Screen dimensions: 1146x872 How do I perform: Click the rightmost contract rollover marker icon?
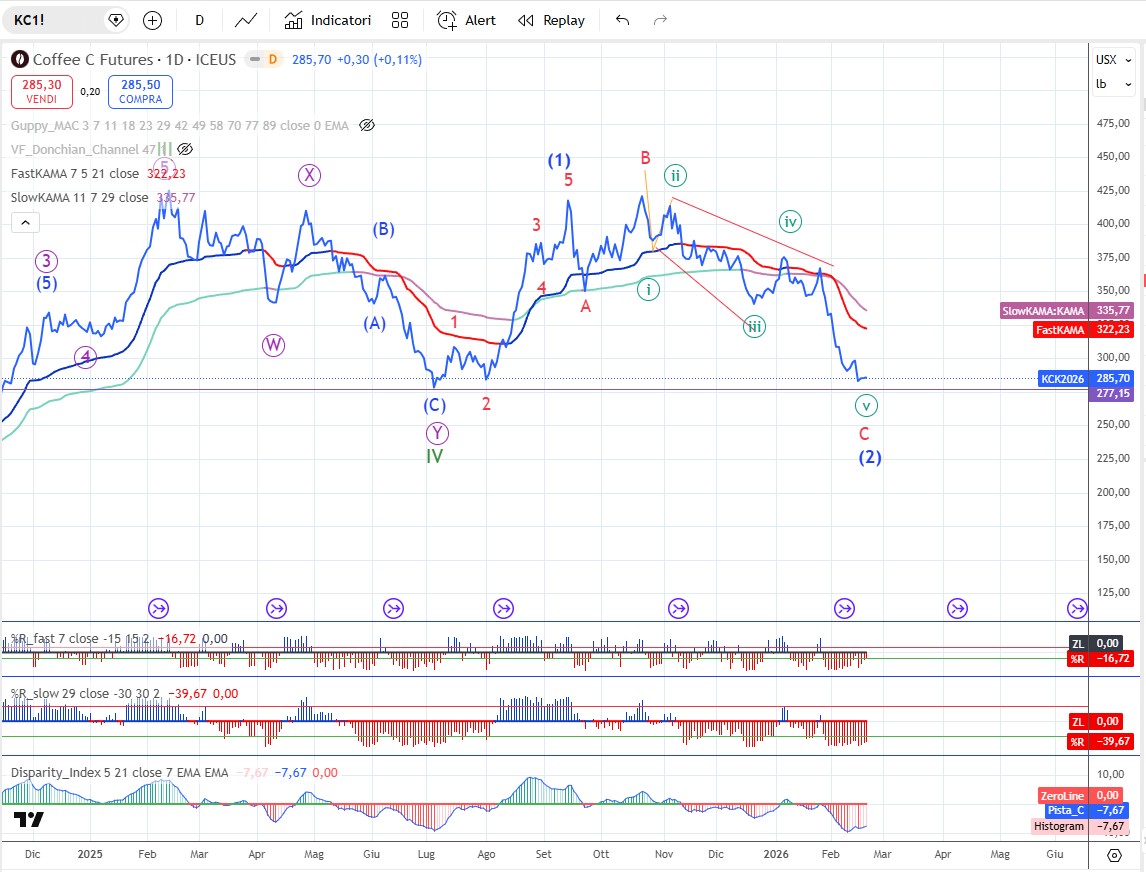coord(1076,608)
